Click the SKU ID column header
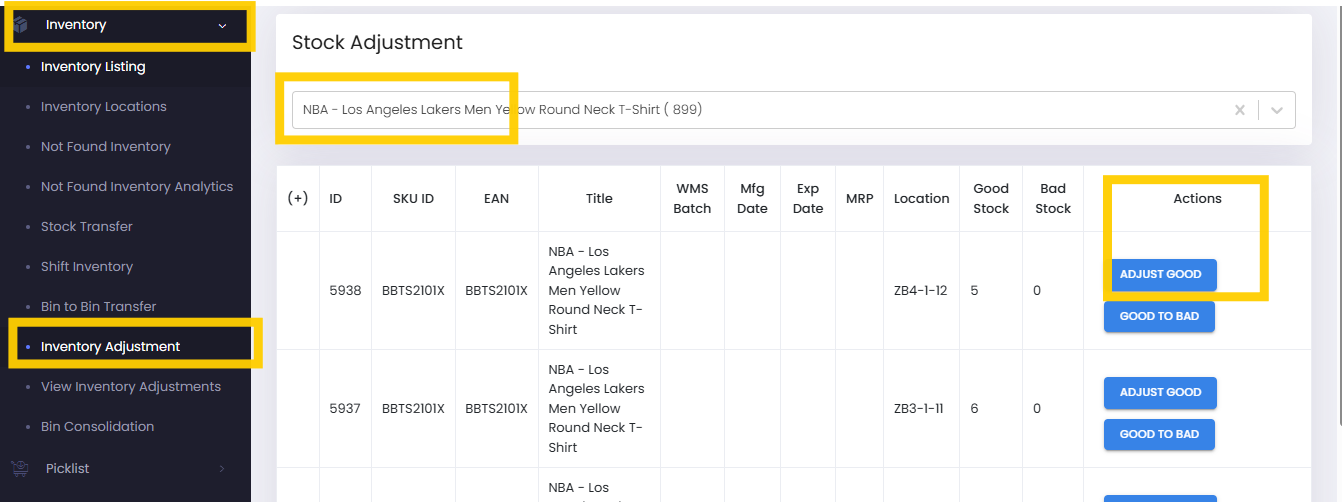1342x502 pixels. (413, 199)
